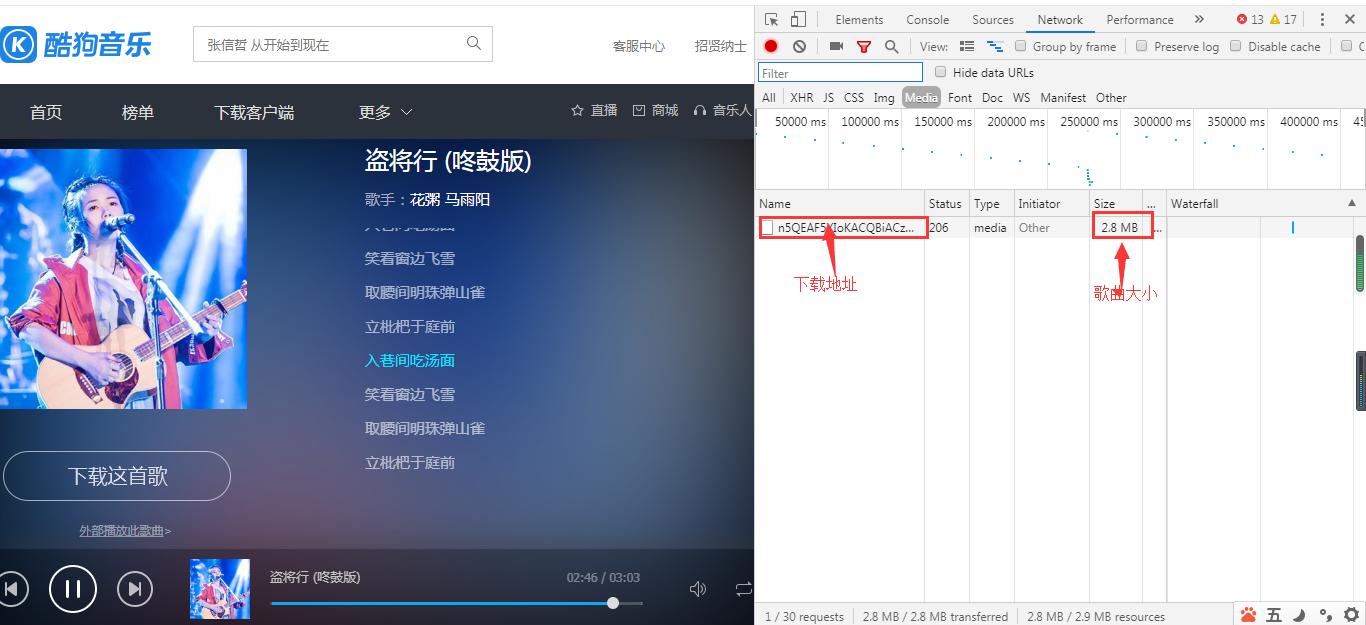The height and width of the screenshot is (625, 1366).
Task: Enable Hide data URLs
Action: click(940, 71)
